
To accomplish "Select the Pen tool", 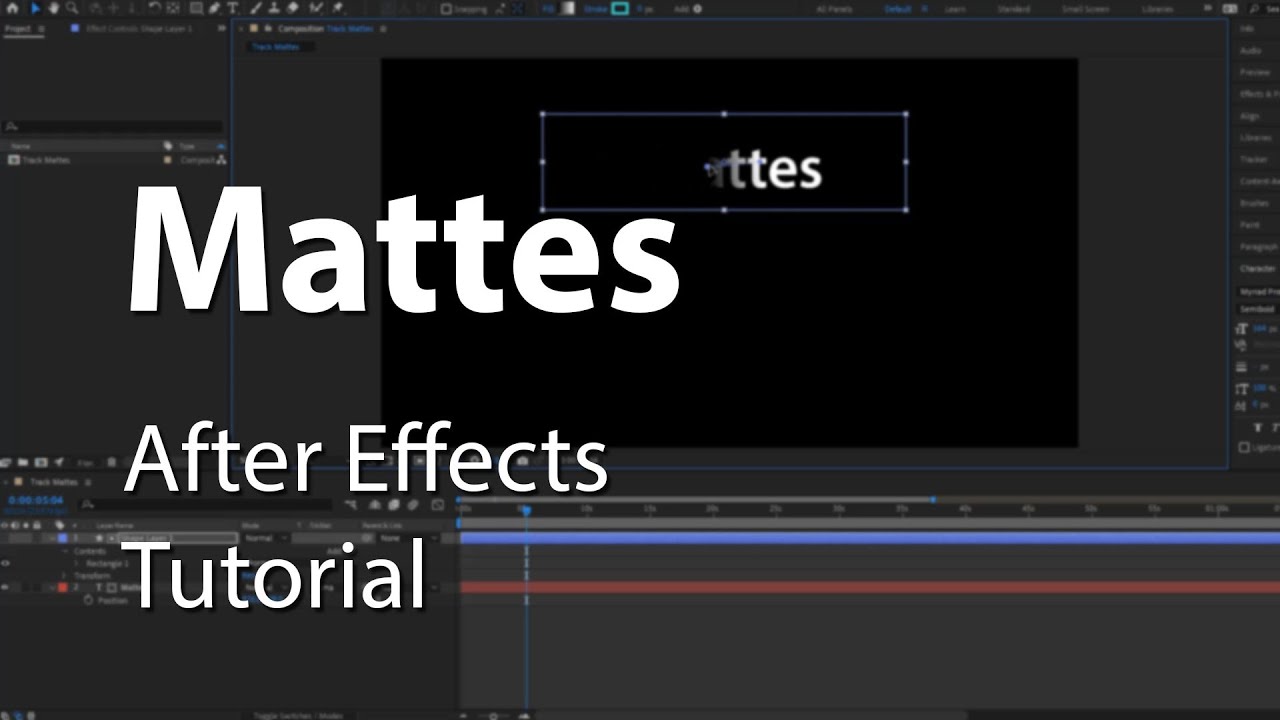I will 214,8.
